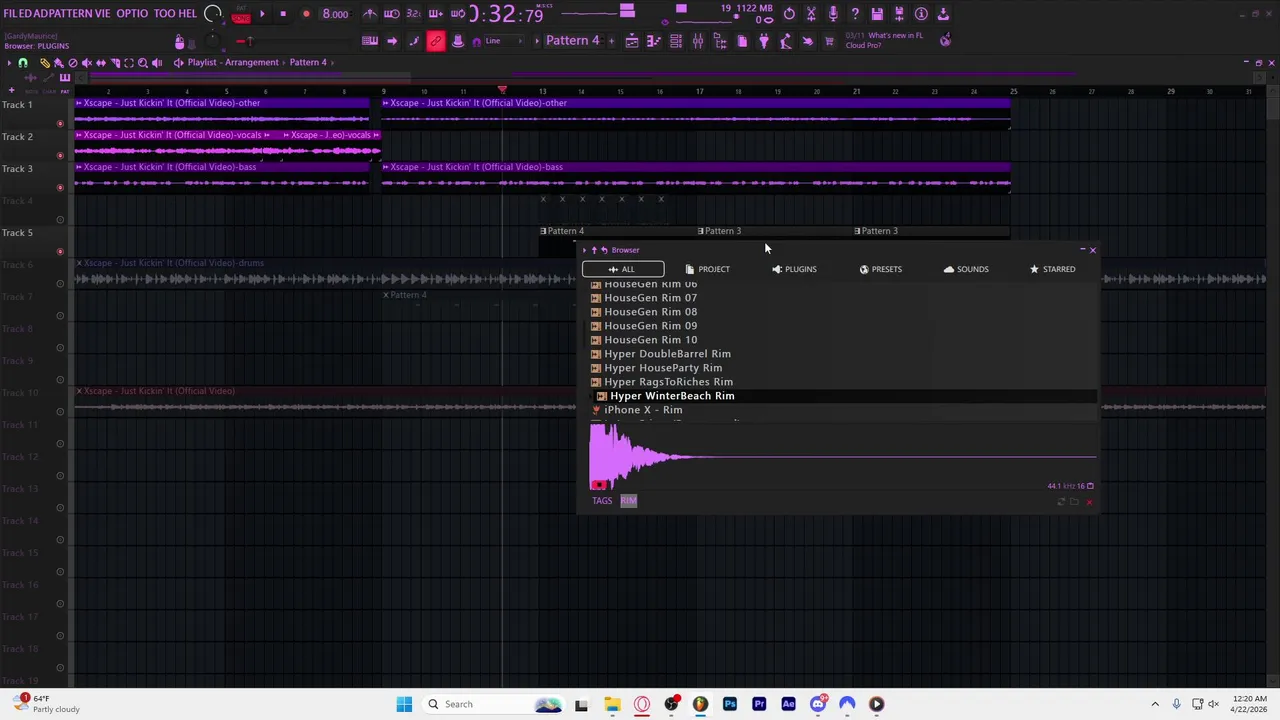Click the project info icon

(x=921, y=14)
